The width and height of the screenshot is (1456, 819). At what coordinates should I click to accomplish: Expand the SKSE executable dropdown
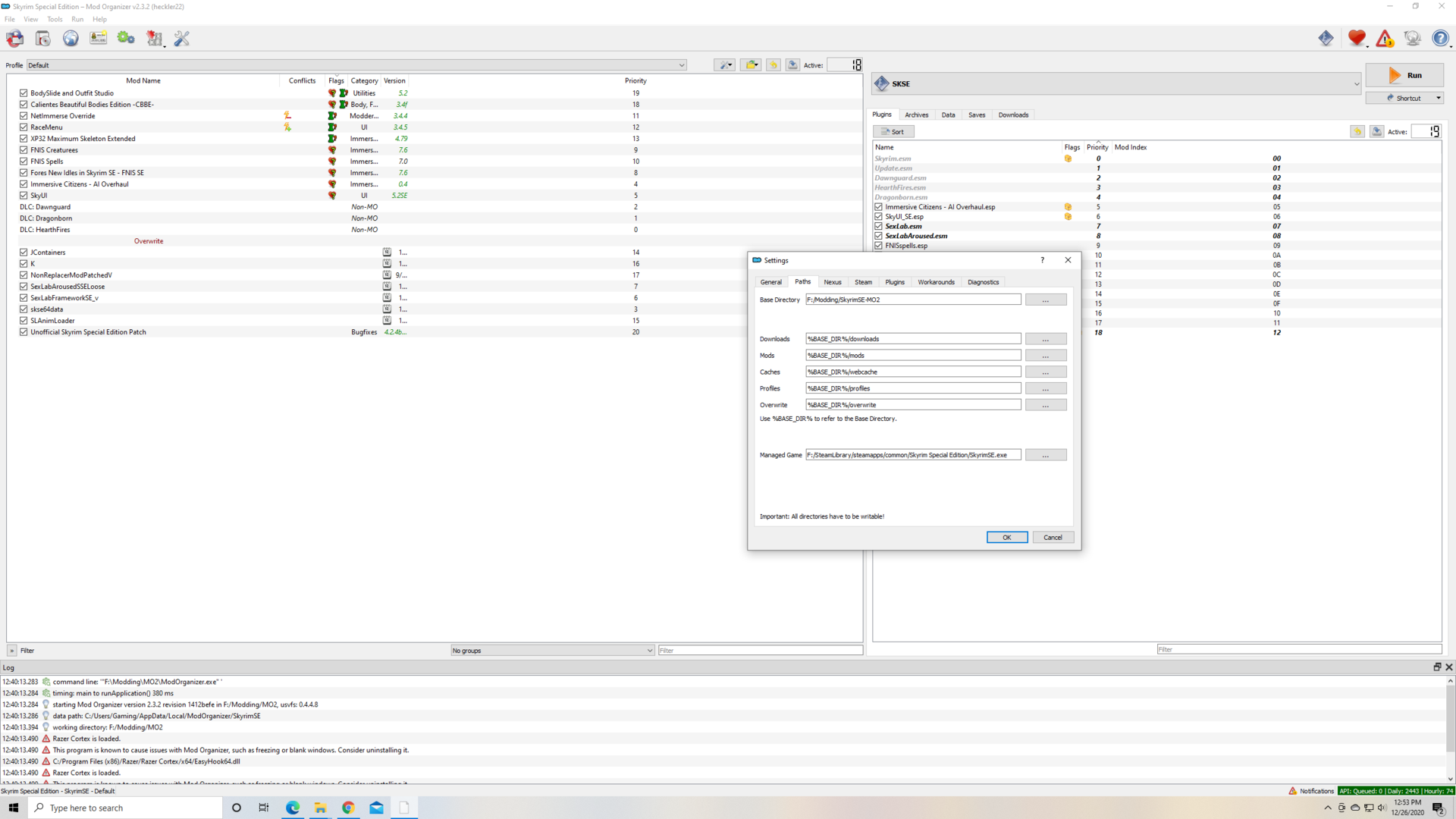(x=1116, y=83)
